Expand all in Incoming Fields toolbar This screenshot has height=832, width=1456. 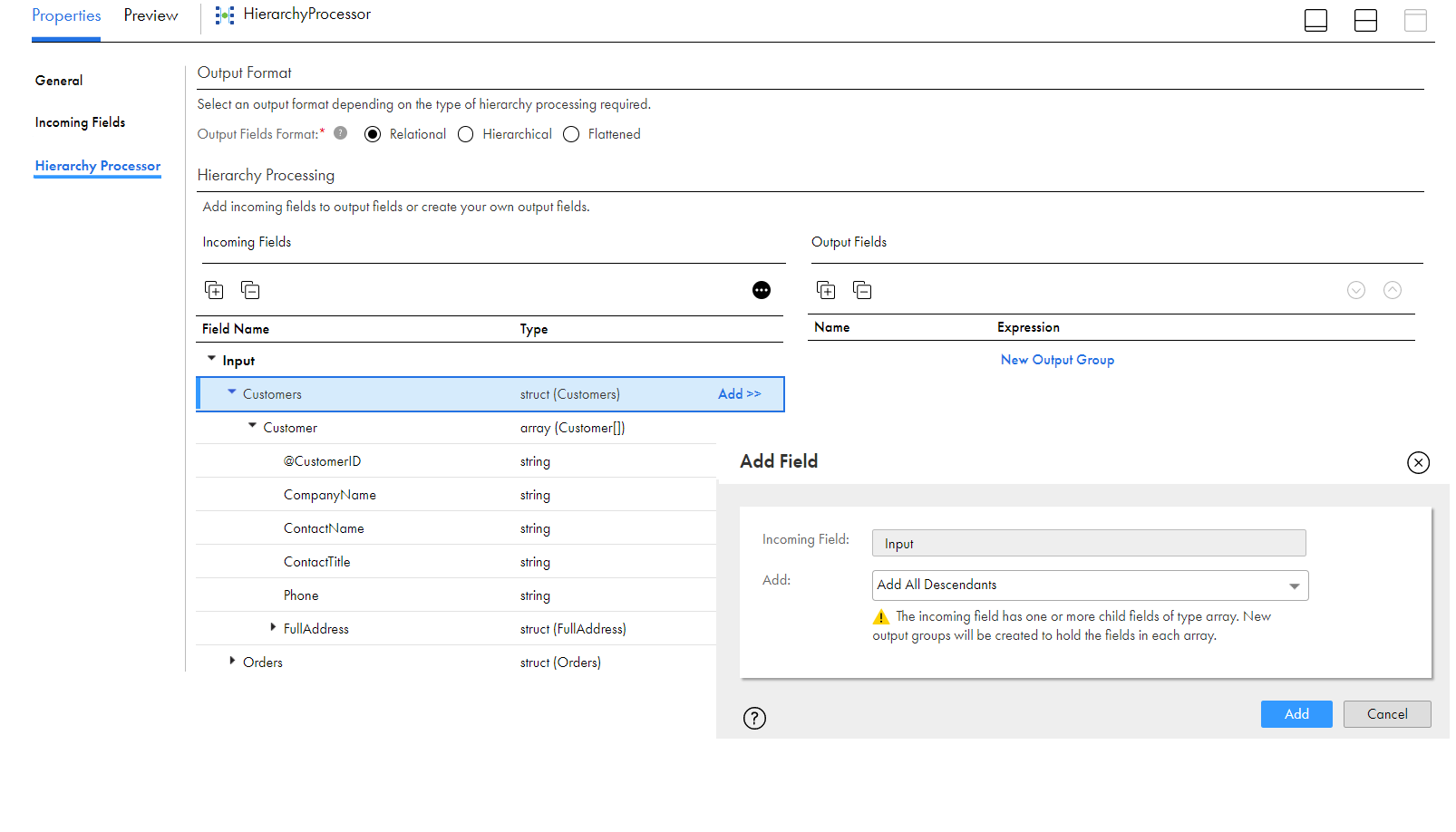click(214, 290)
